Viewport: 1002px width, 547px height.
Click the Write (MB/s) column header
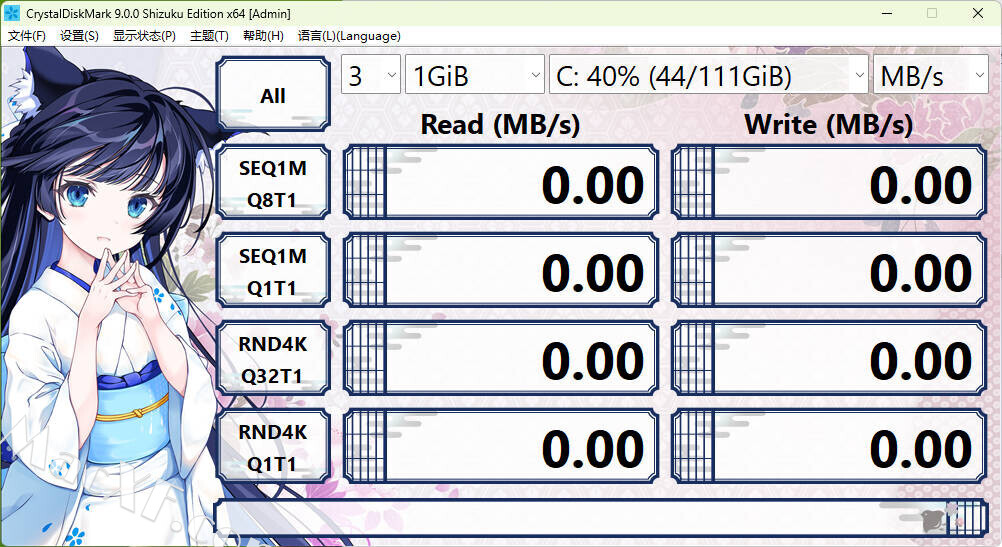coord(829,124)
